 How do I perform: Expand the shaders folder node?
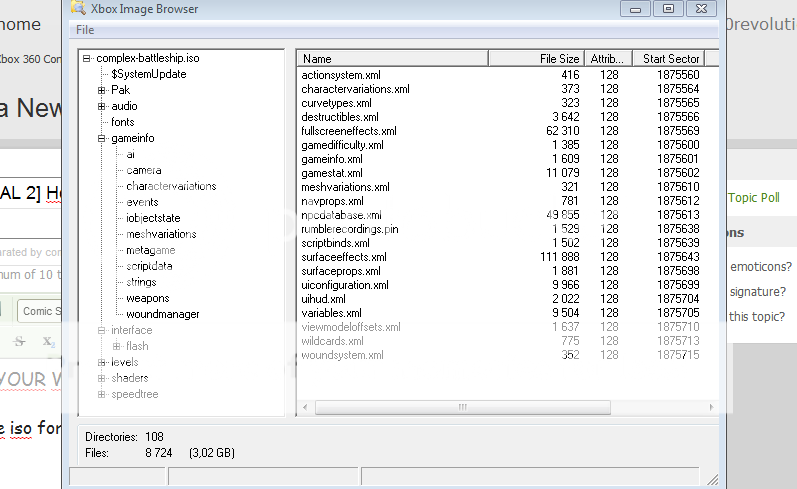[x=101, y=378]
